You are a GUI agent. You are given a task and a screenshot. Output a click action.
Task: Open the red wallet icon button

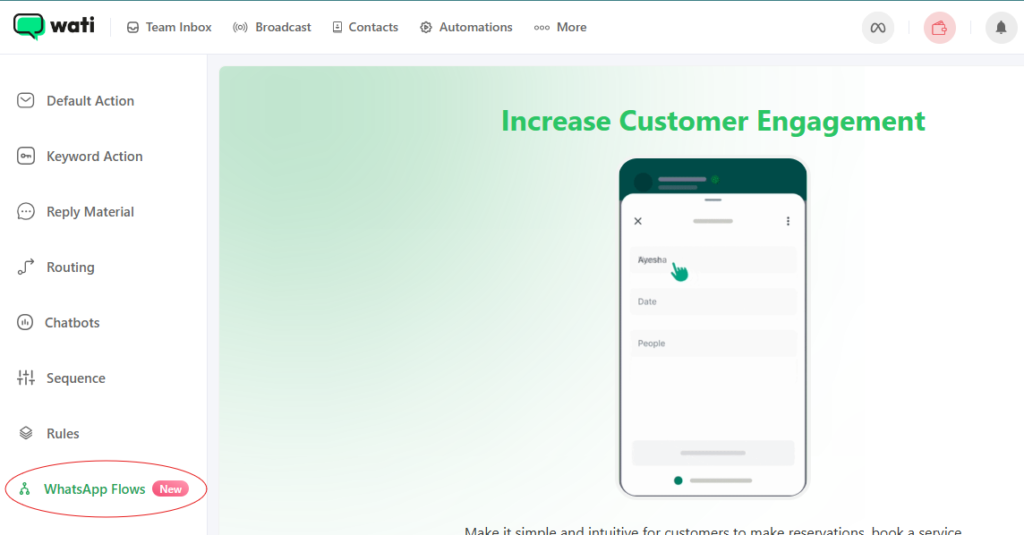tap(939, 28)
